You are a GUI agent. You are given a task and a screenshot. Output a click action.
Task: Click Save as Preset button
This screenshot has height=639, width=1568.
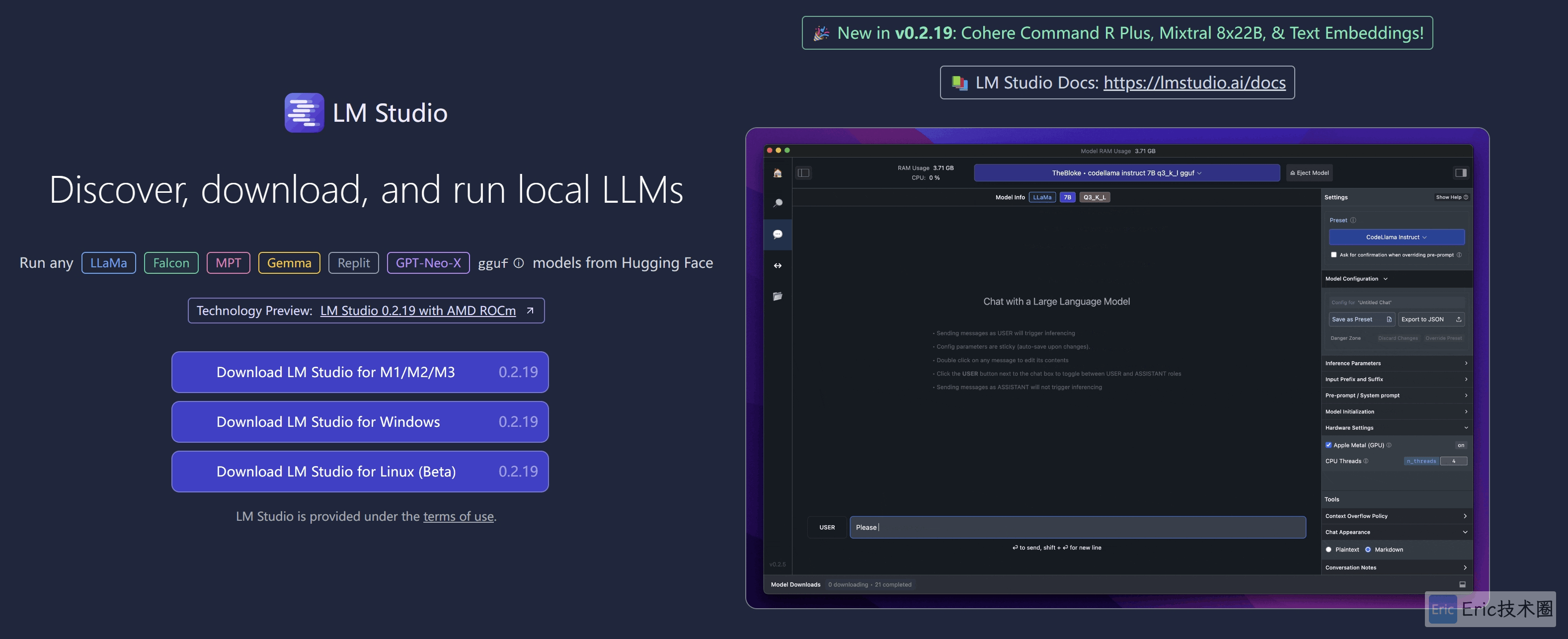coord(1361,319)
